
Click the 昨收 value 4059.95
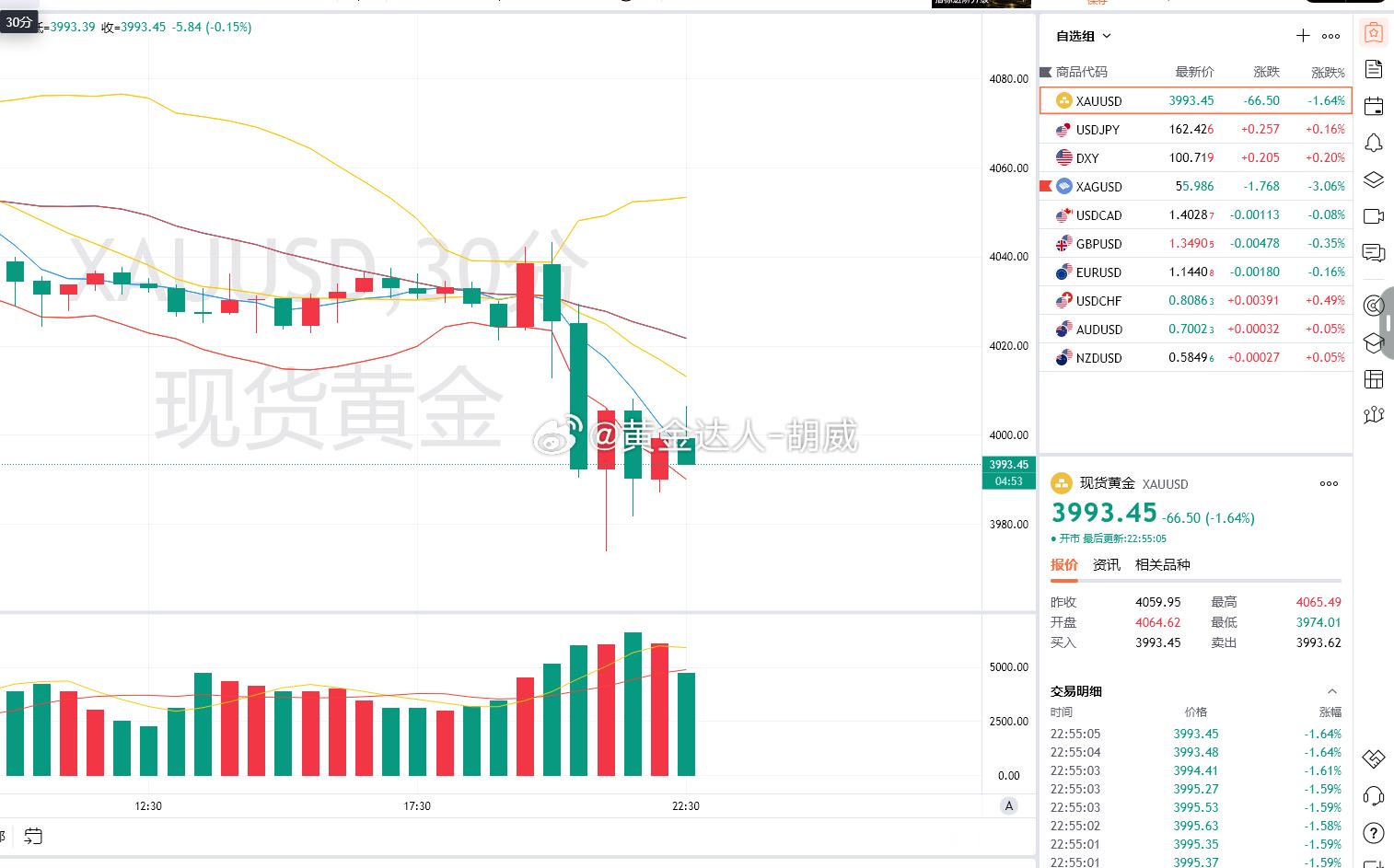1157,602
